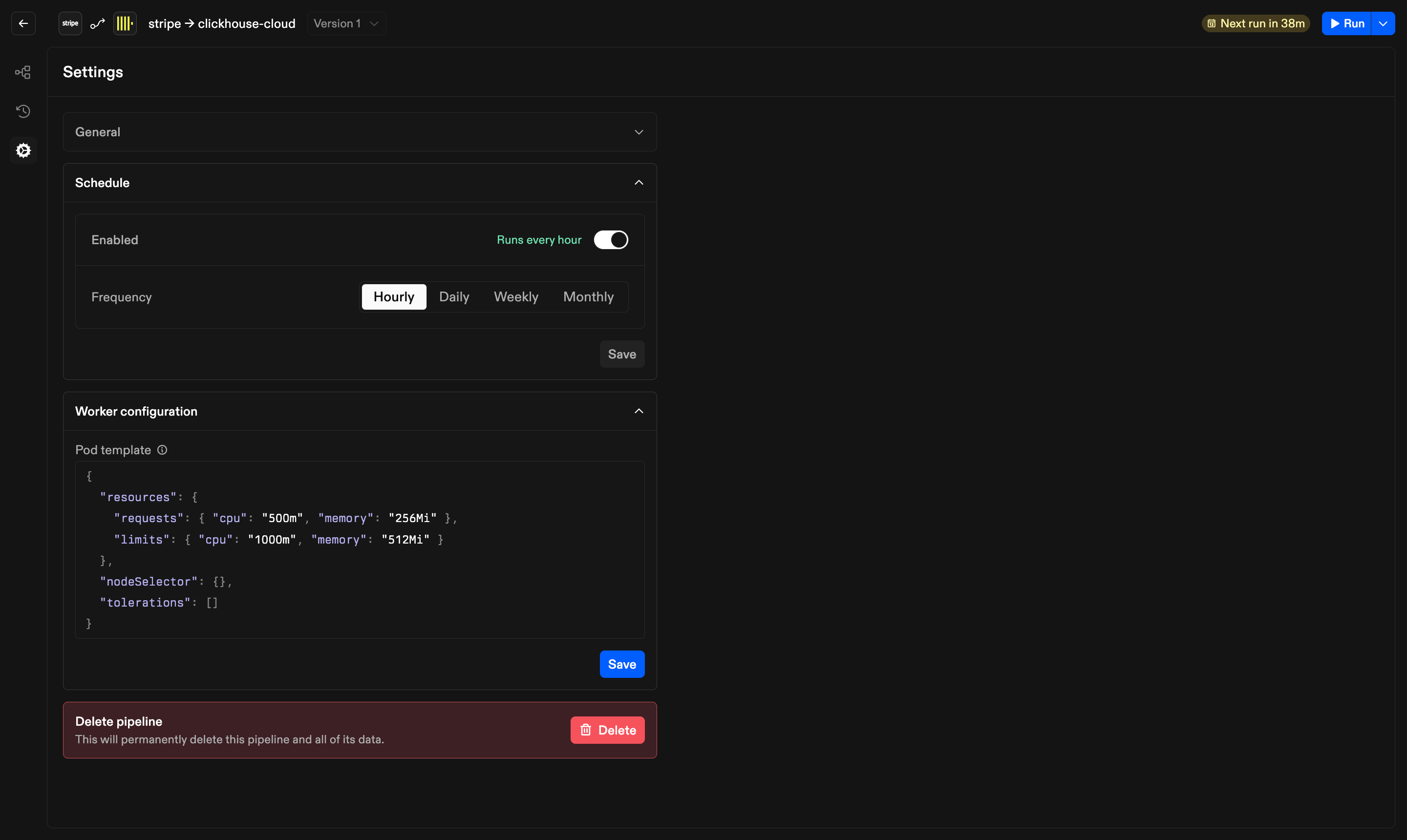Select Hourly frequency
1407x840 pixels.
pyautogui.click(x=393, y=296)
